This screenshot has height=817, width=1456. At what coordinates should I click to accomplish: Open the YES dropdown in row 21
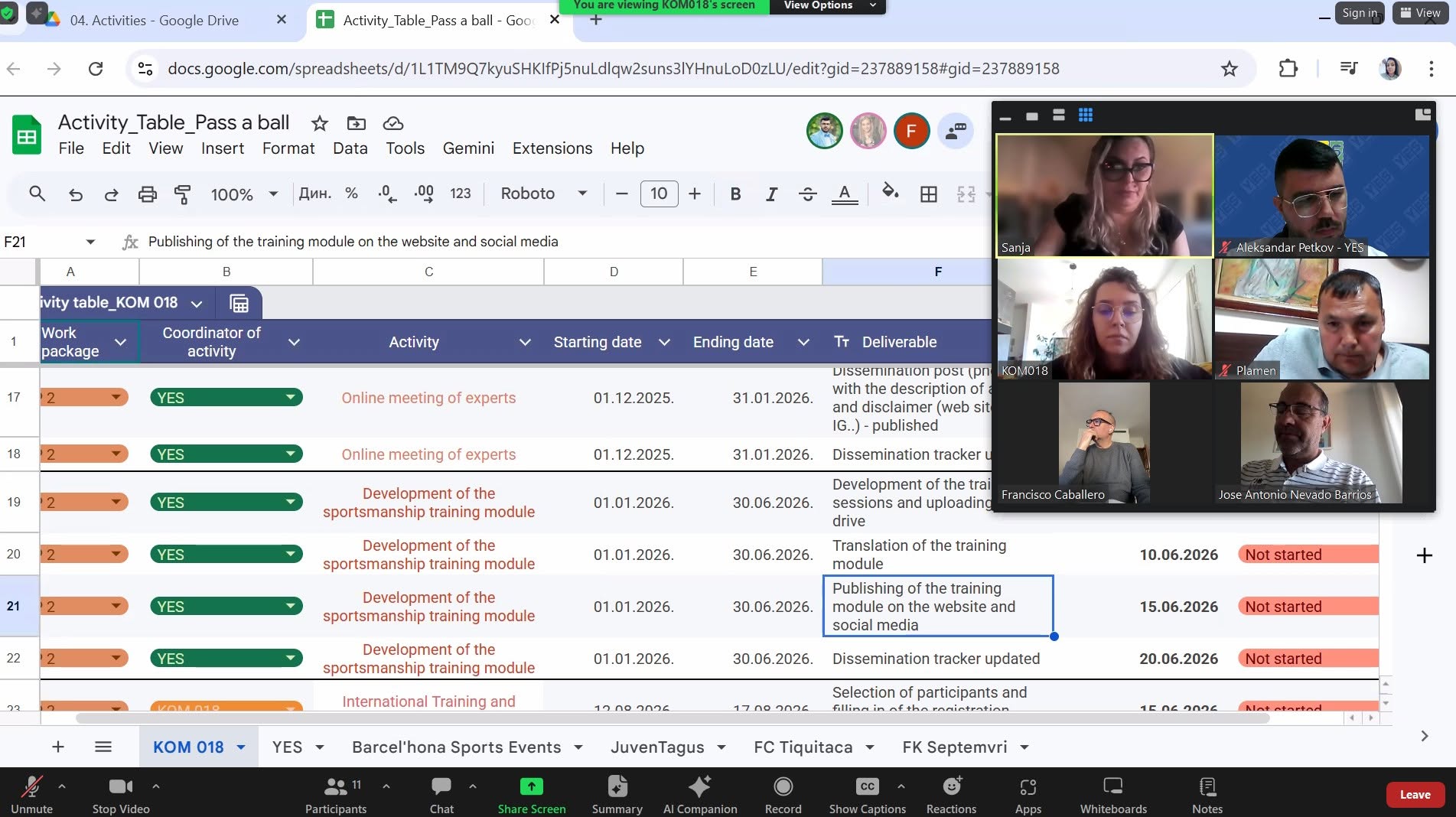pyautogui.click(x=226, y=607)
